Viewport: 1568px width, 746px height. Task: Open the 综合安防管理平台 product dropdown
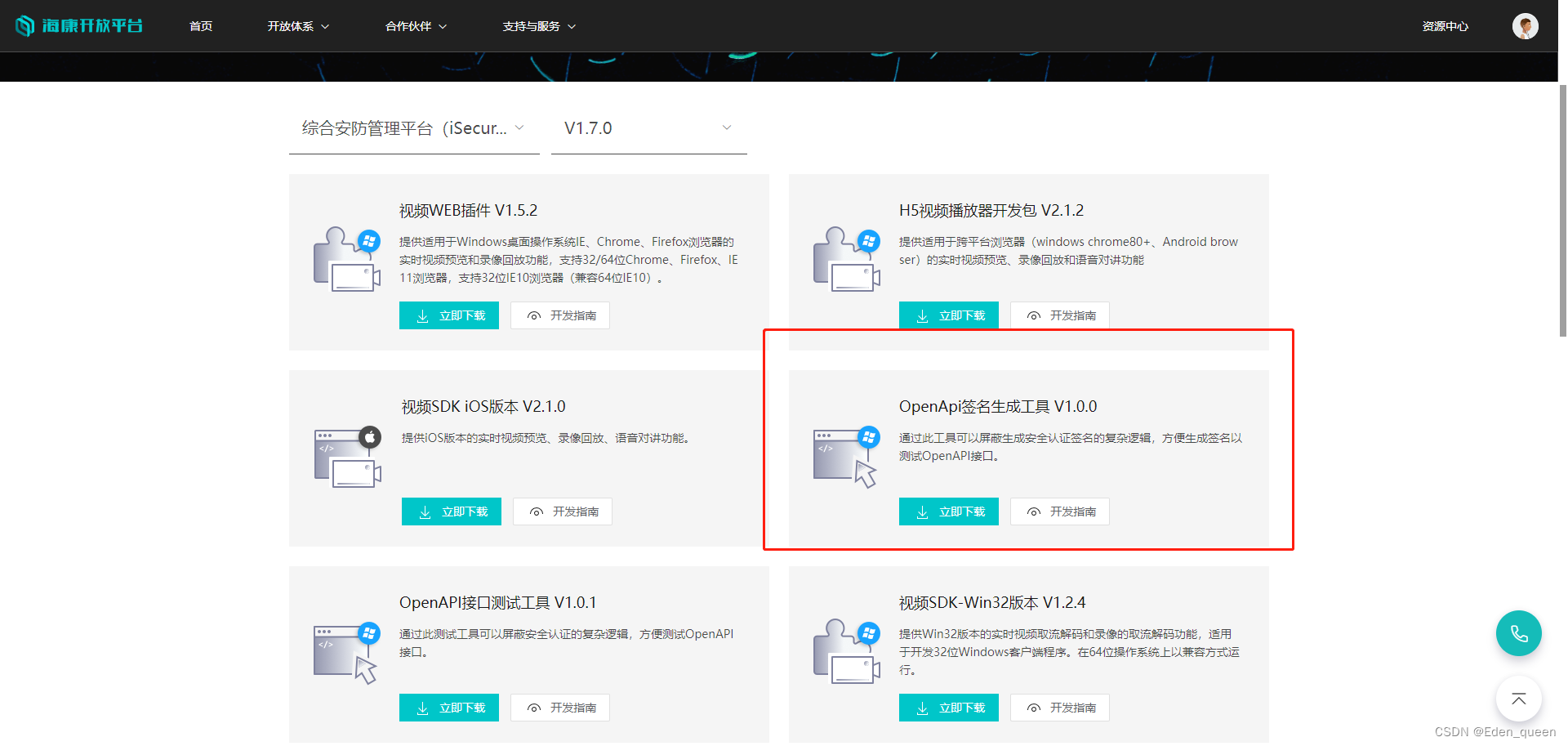[414, 128]
